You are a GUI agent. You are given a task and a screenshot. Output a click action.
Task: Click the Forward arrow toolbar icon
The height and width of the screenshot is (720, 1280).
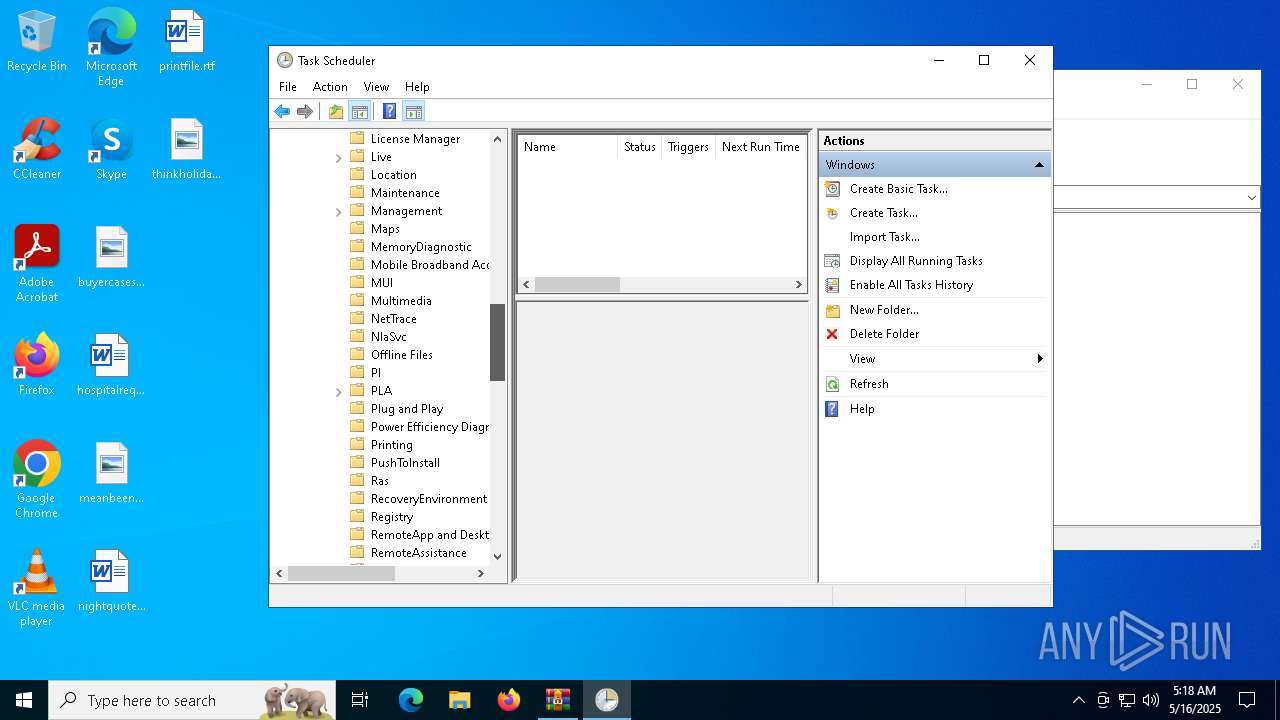click(x=305, y=111)
